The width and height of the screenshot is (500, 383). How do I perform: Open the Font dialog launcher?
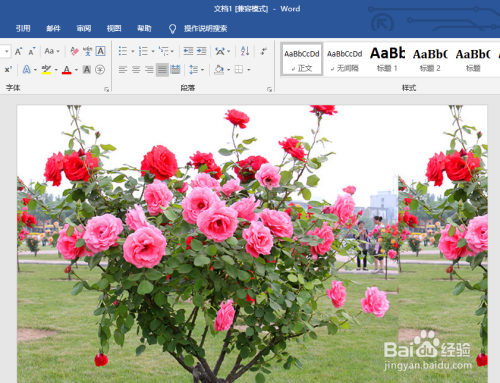pyautogui.click(x=107, y=89)
